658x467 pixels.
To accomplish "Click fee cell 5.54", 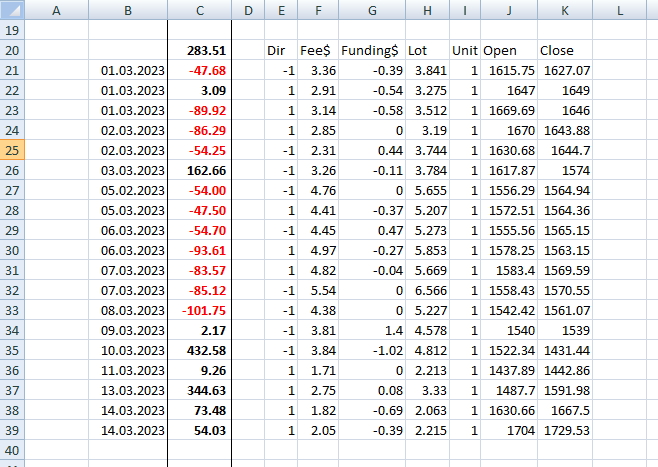I will coord(318,290).
